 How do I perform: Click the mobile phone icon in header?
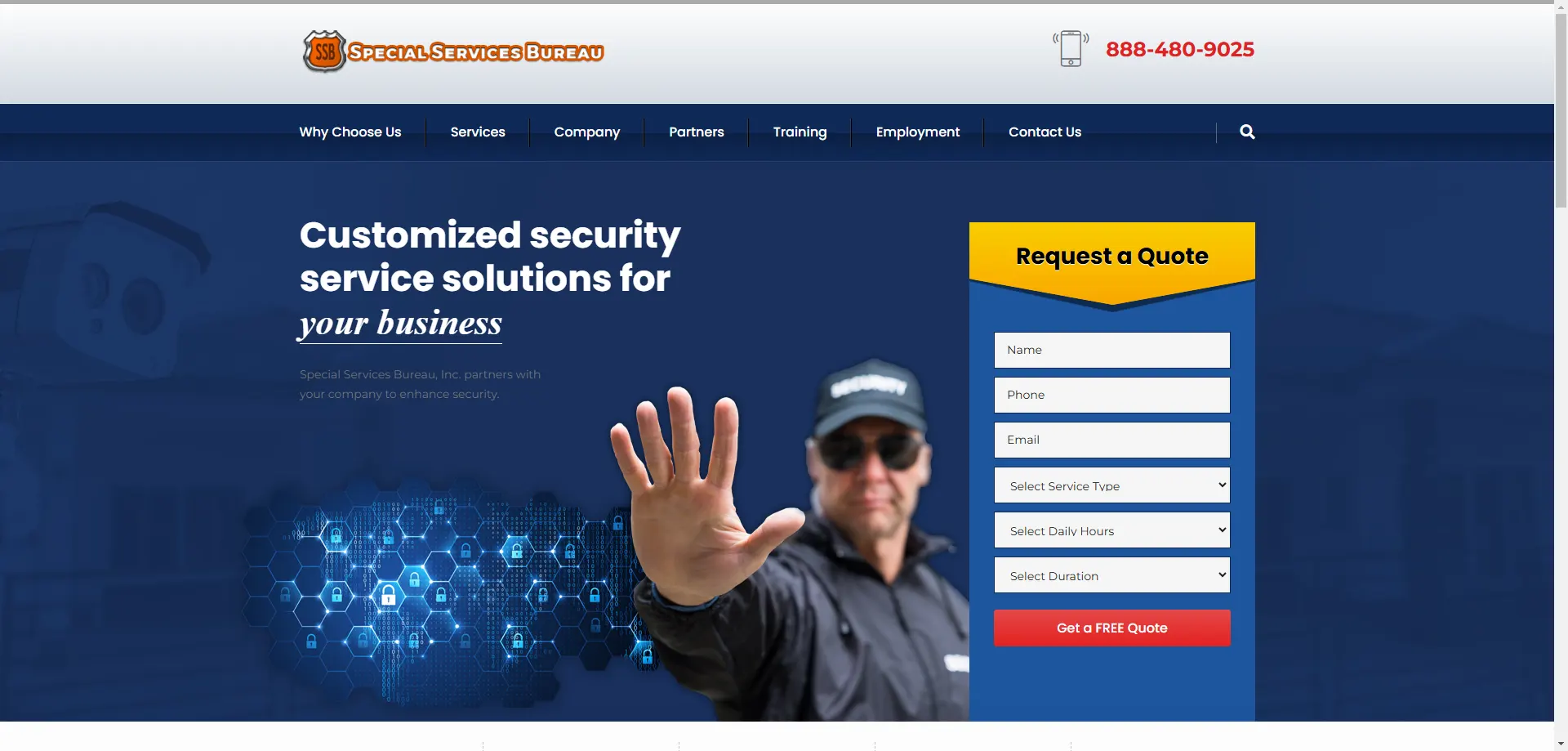(1071, 49)
